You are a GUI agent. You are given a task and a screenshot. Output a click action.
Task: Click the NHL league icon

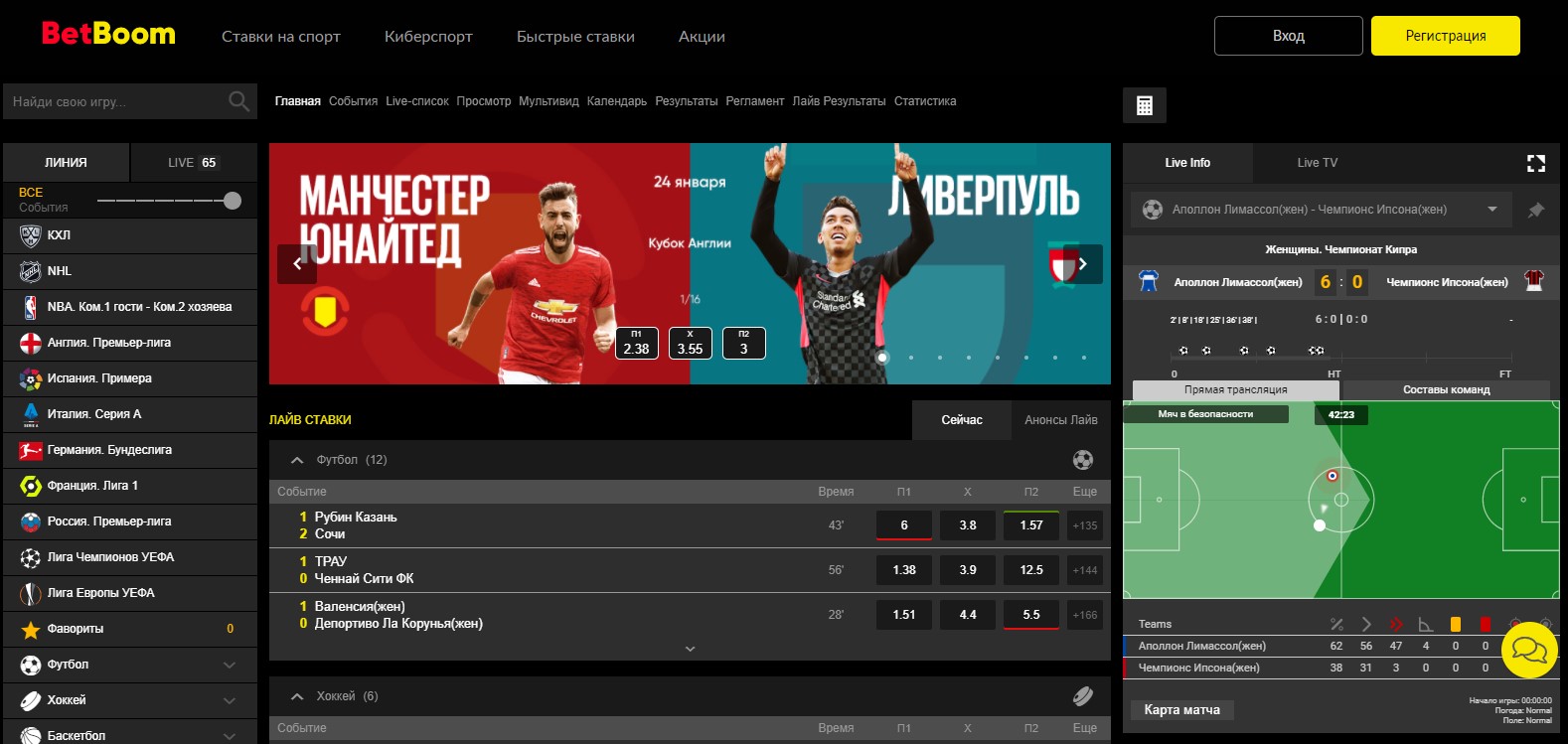point(31,271)
